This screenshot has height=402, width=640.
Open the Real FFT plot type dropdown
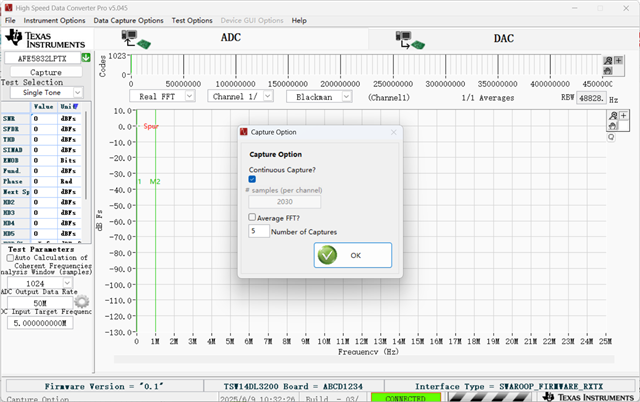coord(189,96)
